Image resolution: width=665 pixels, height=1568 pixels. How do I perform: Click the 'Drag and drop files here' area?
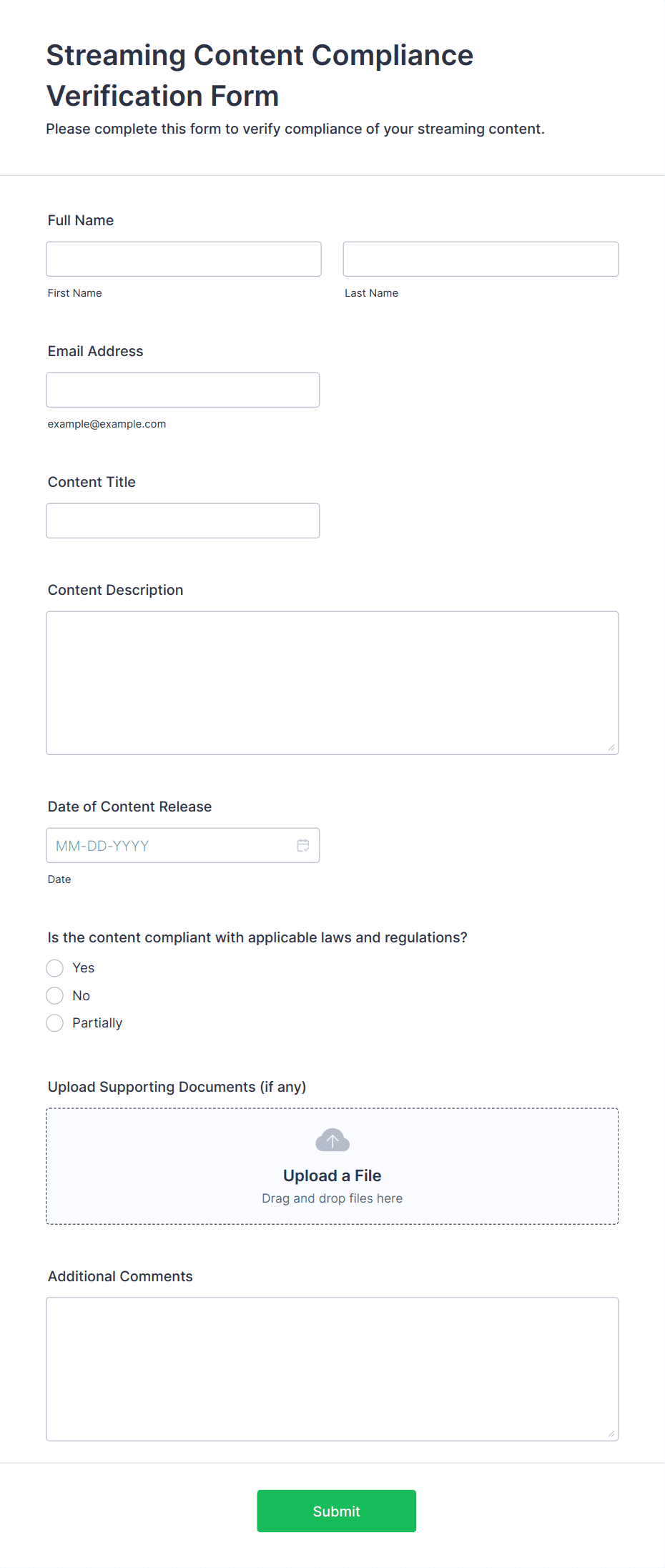tap(332, 1198)
